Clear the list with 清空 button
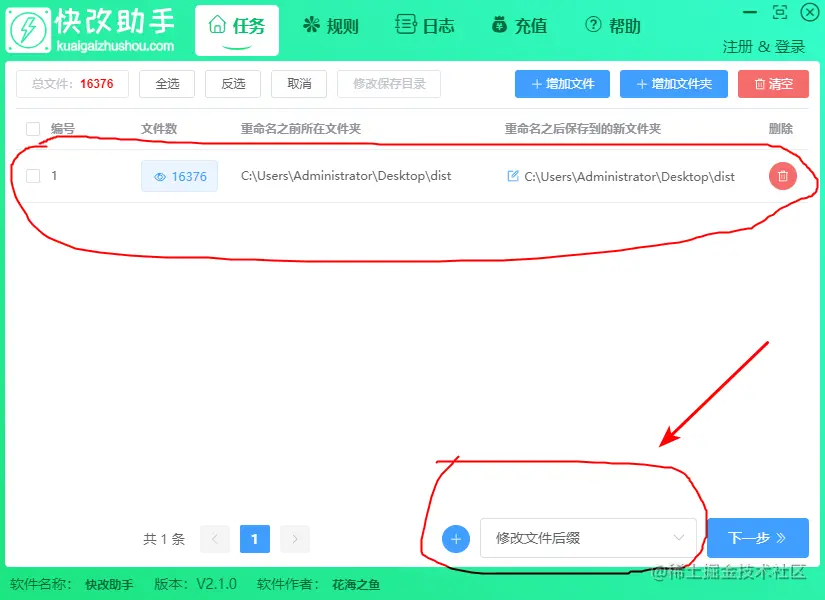Image resolution: width=825 pixels, height=600 pixels. click(773, 84)
